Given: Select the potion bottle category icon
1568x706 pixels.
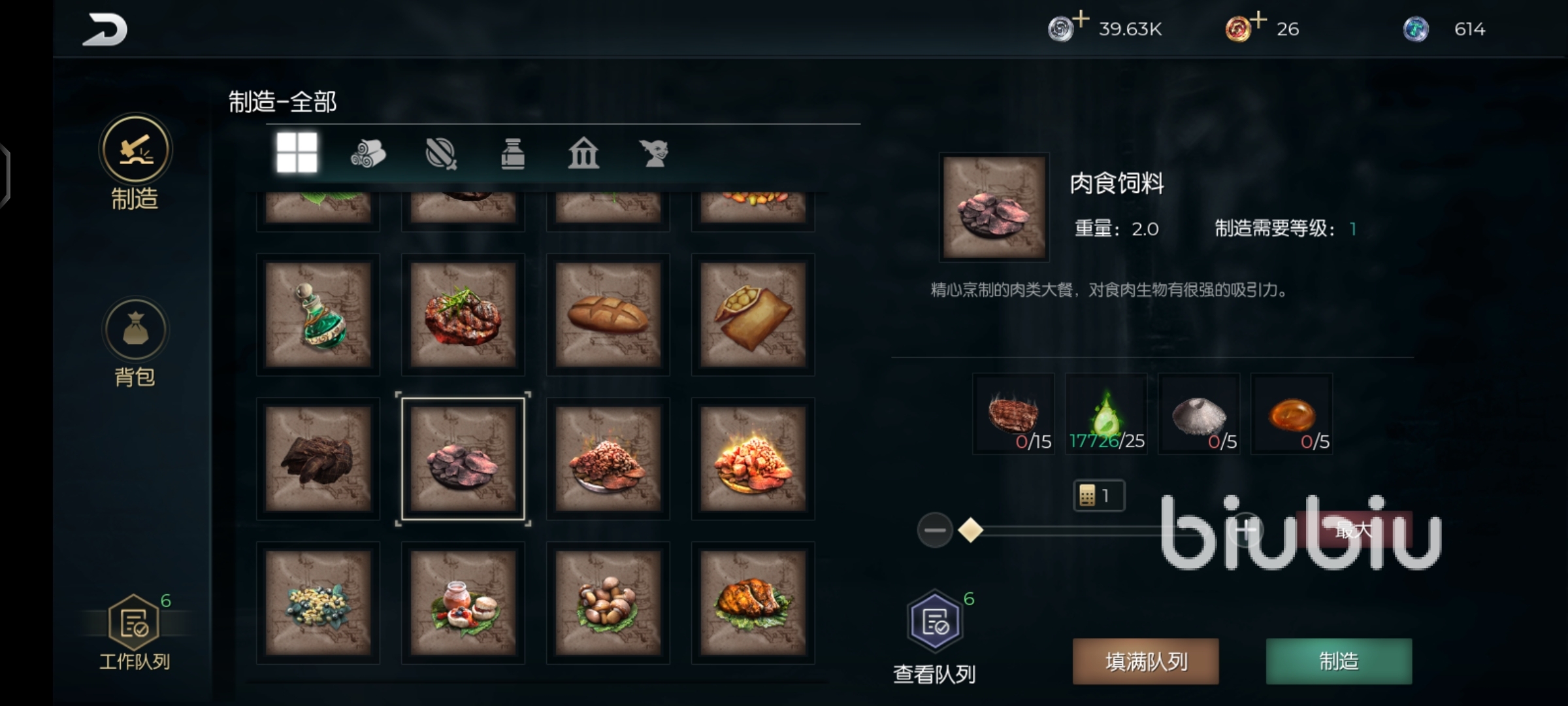Looking at the screenshot, I should click(513, 154).
